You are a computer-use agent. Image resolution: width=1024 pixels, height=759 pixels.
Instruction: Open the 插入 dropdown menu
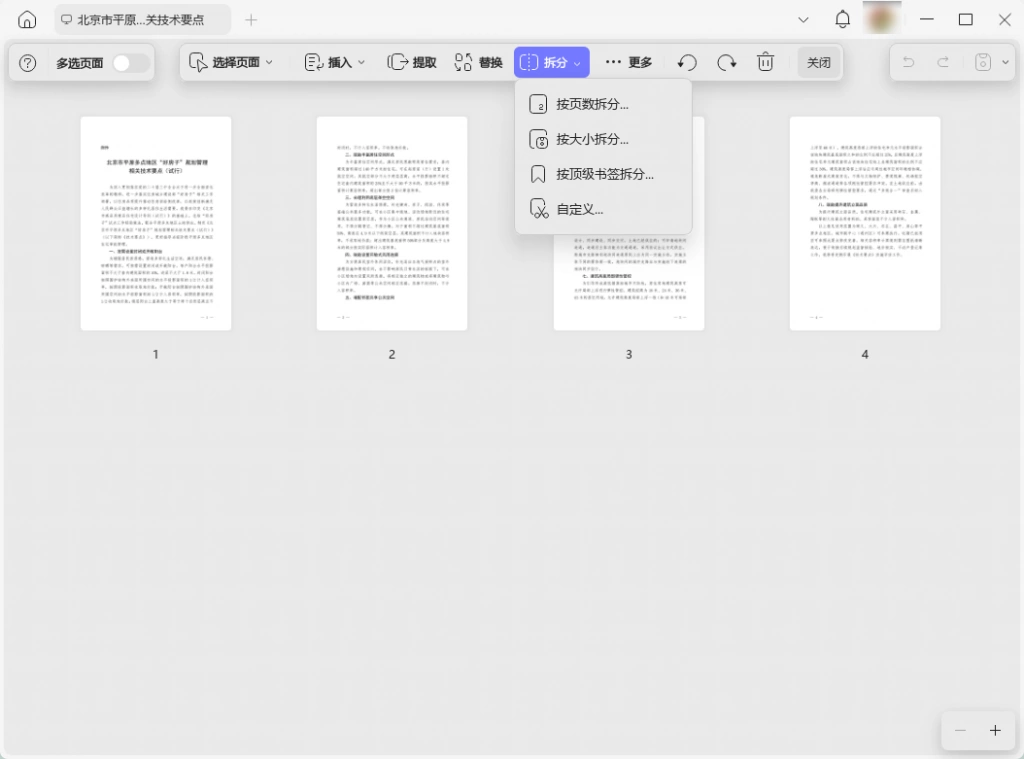(335, 62)
